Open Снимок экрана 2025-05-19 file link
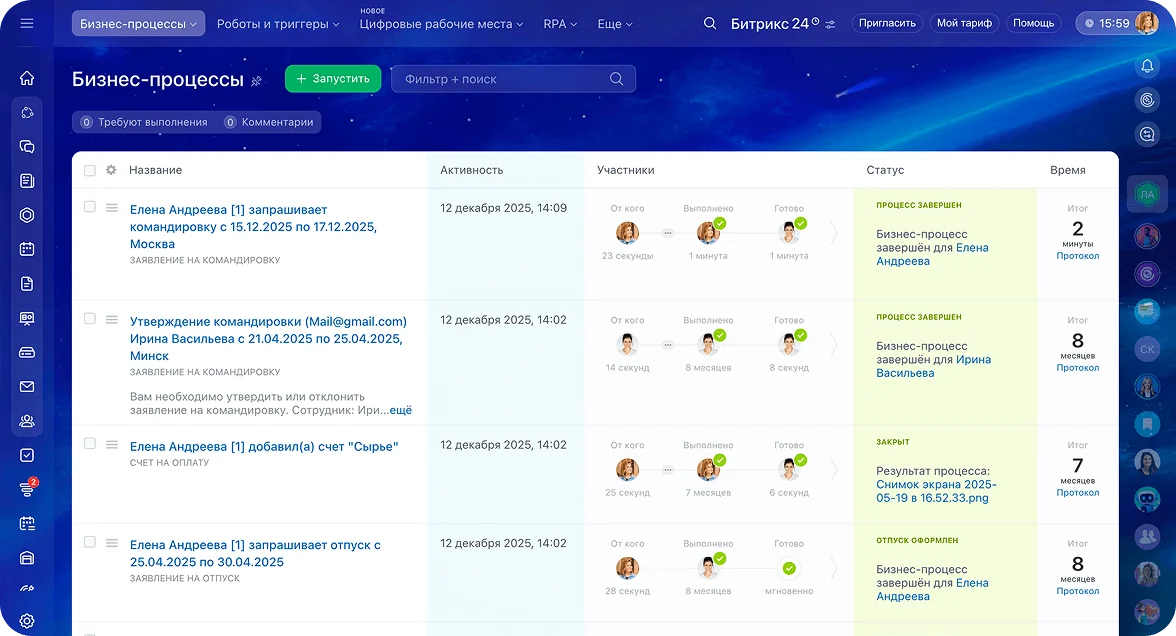 [935, 491]
